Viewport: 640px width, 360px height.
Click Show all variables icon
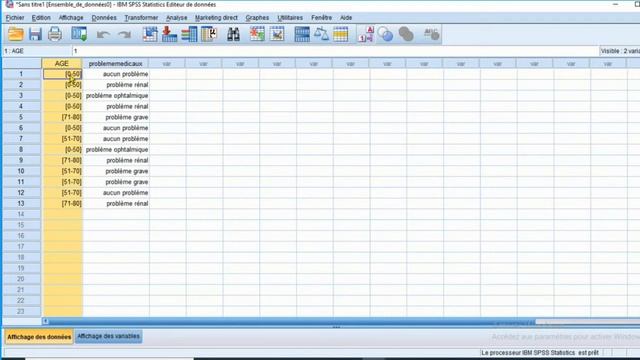tap(406, 34)
